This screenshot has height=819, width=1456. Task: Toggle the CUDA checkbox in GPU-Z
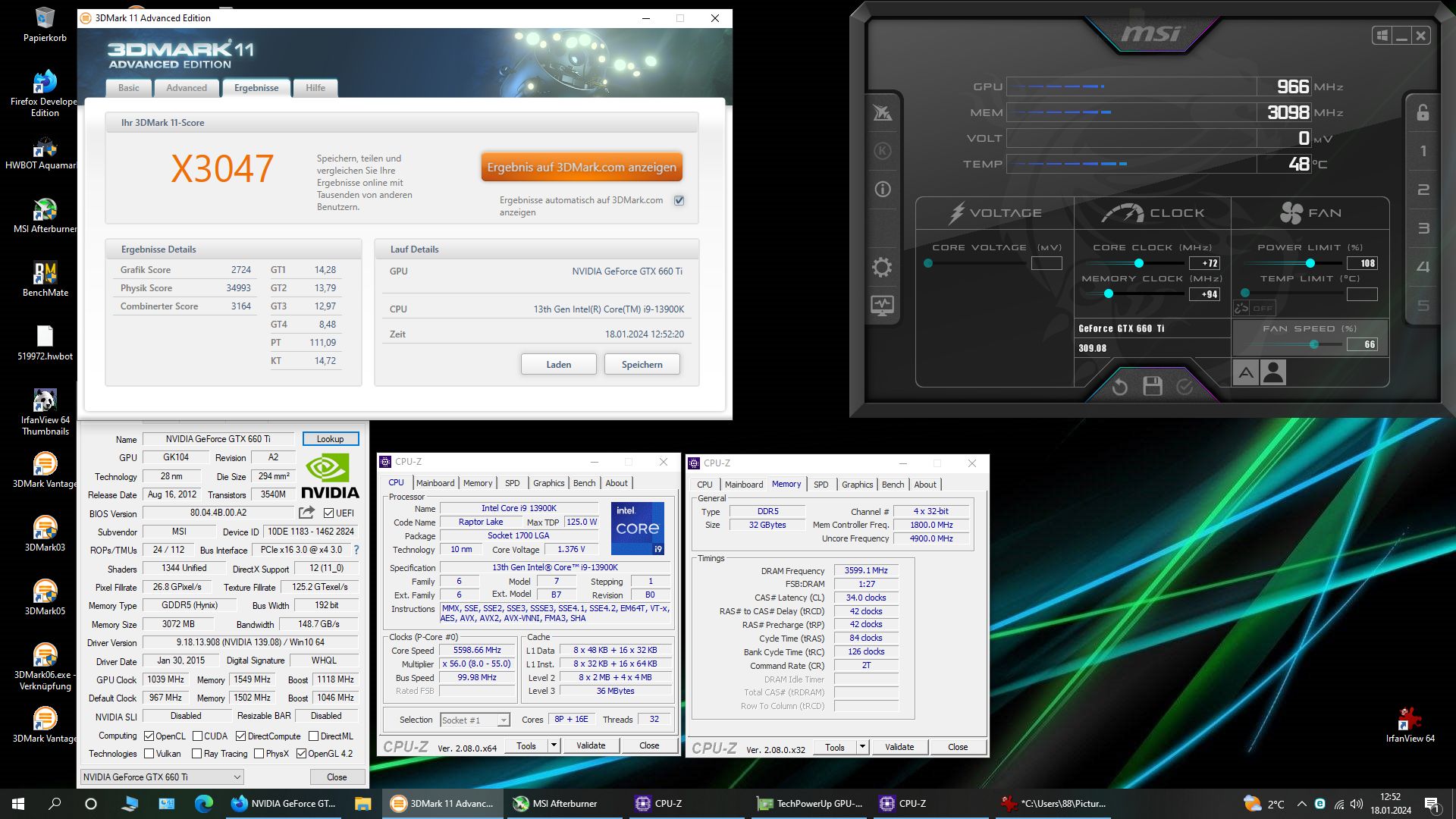[x=198, y=736]
